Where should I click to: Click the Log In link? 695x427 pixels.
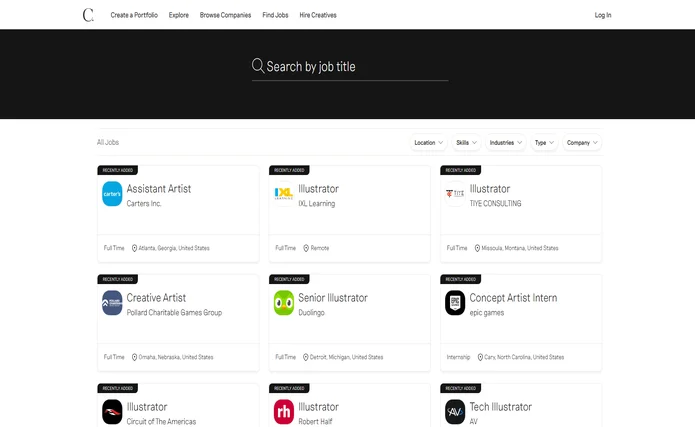tap(603, 15)
